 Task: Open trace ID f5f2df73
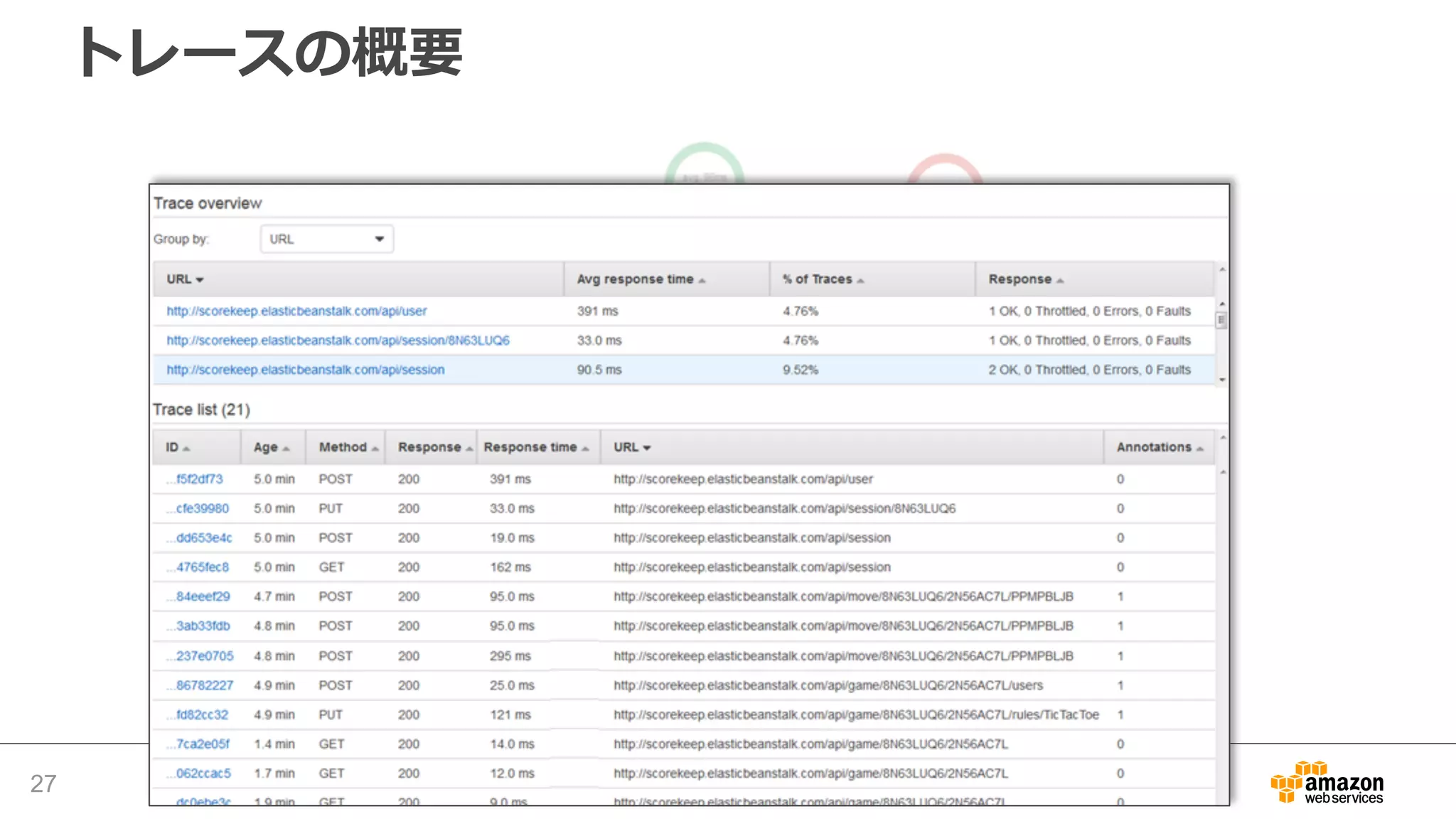(x=198, y=479)
